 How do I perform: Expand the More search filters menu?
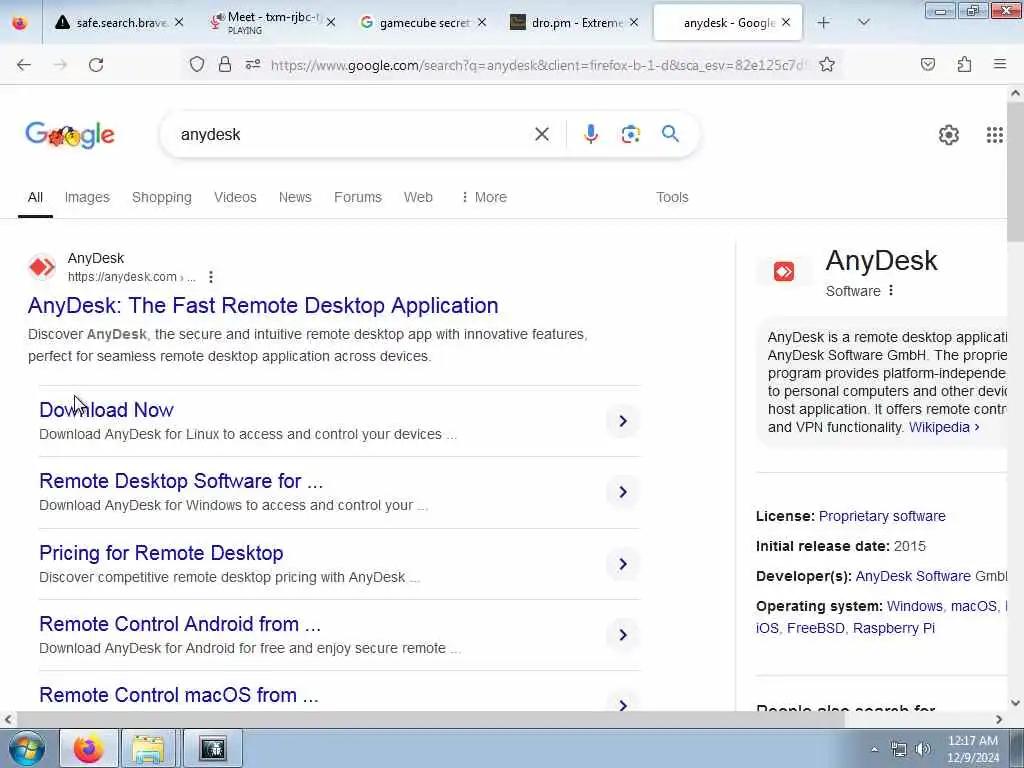coord(484,197)
